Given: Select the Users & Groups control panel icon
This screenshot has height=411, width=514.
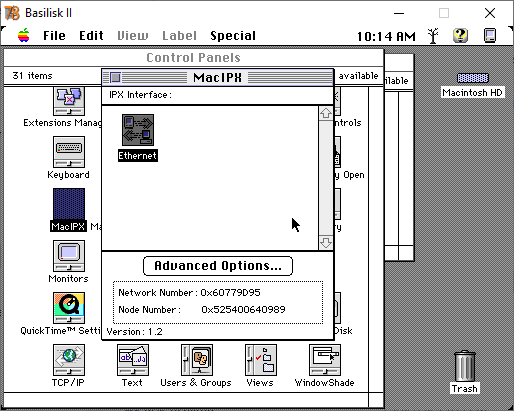Looking at the screenshot, I should coord(197,360).
